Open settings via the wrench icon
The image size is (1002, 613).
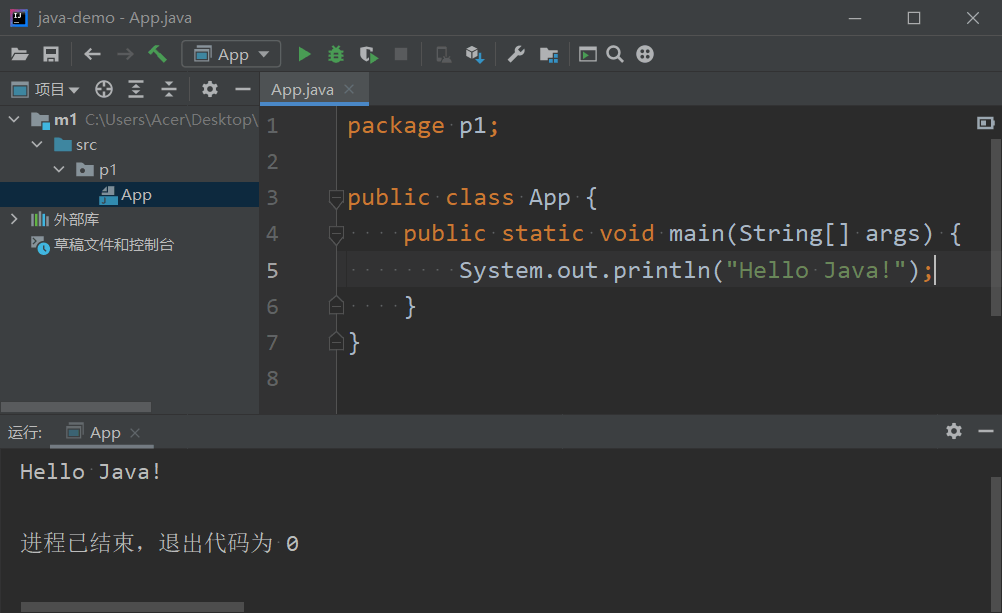[x=516, y=54]
